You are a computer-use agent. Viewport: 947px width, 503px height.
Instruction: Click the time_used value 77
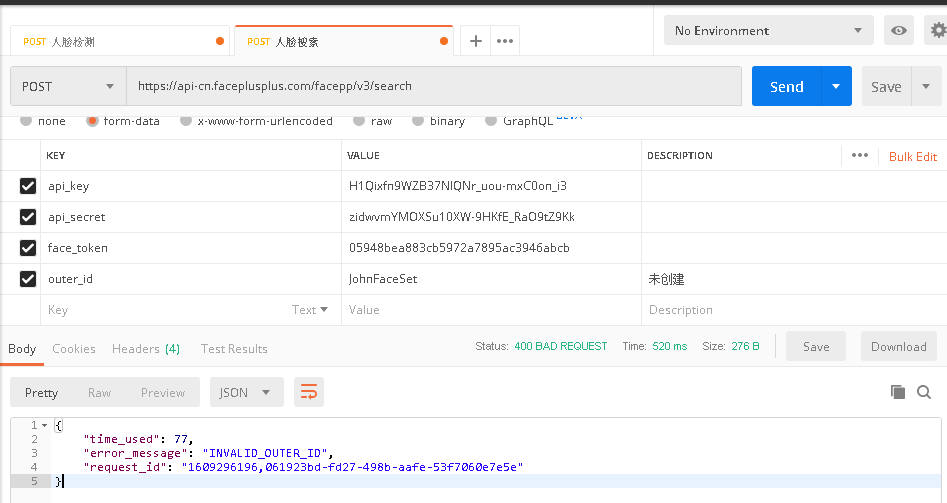(x=181, y=439)
